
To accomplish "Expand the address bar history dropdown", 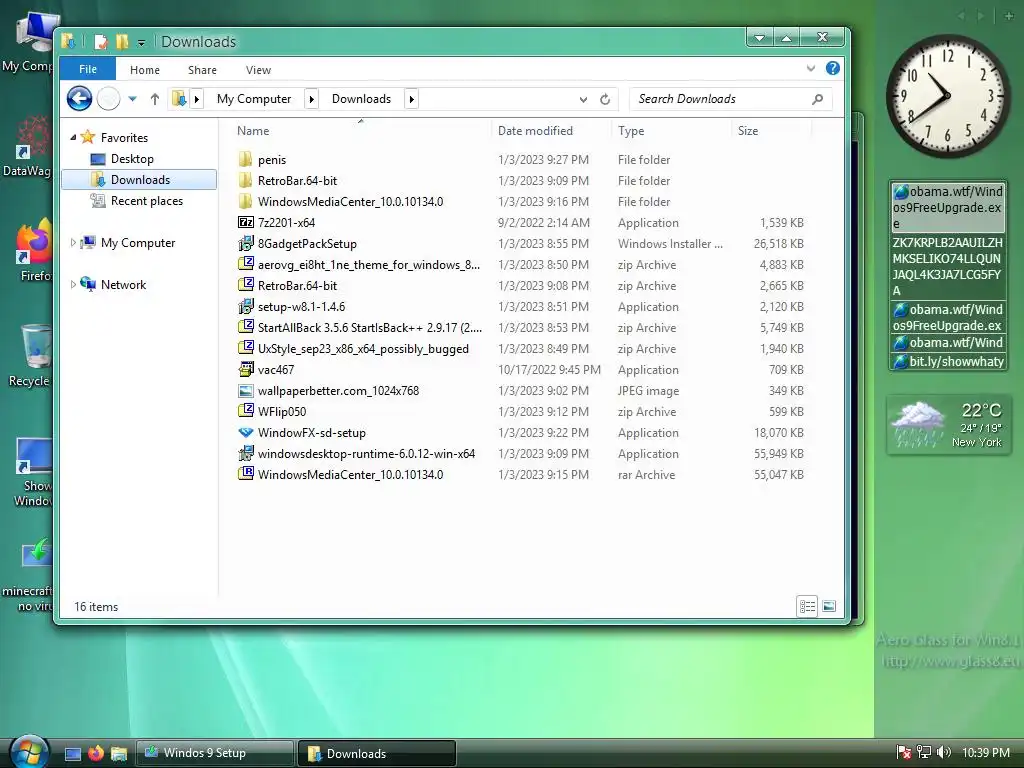I will [x=583, y=99].
